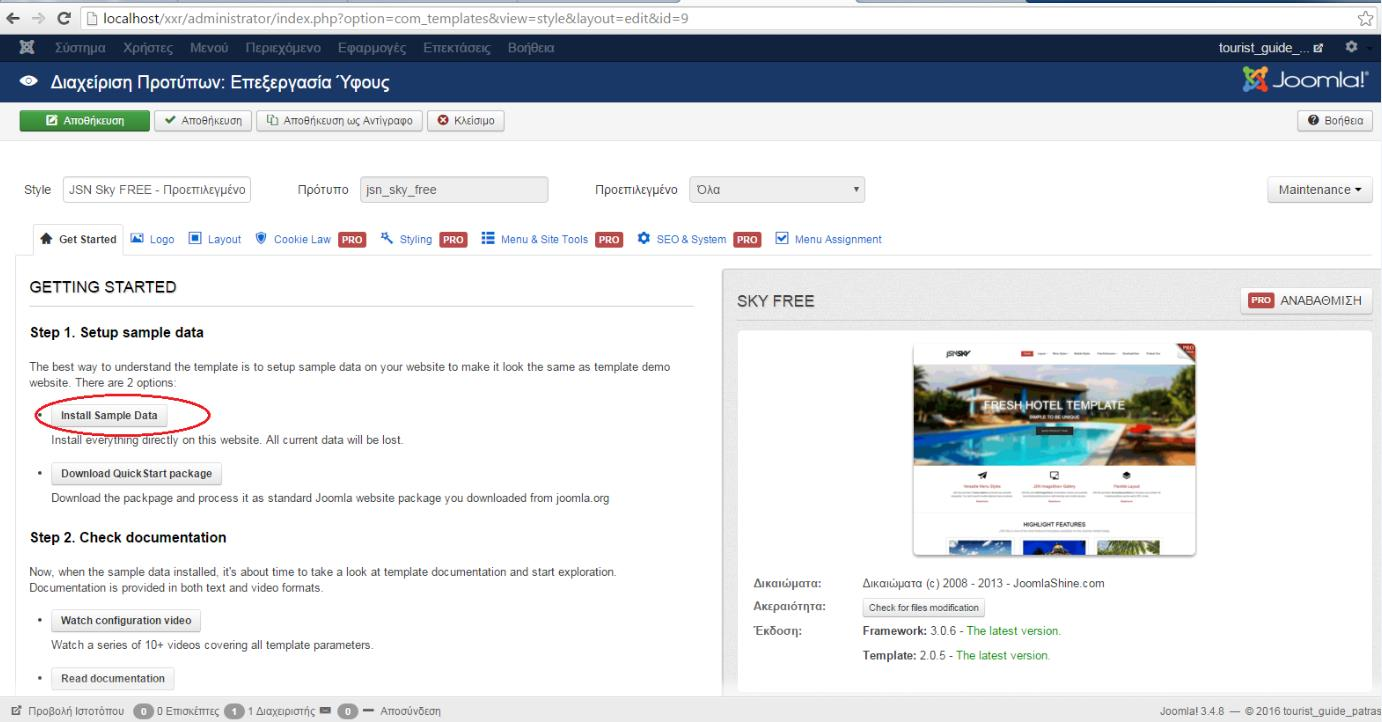Click the administrators count badge in status bar
The width and height of the screenshot is (1382, 722).
(x=235, y=711)
